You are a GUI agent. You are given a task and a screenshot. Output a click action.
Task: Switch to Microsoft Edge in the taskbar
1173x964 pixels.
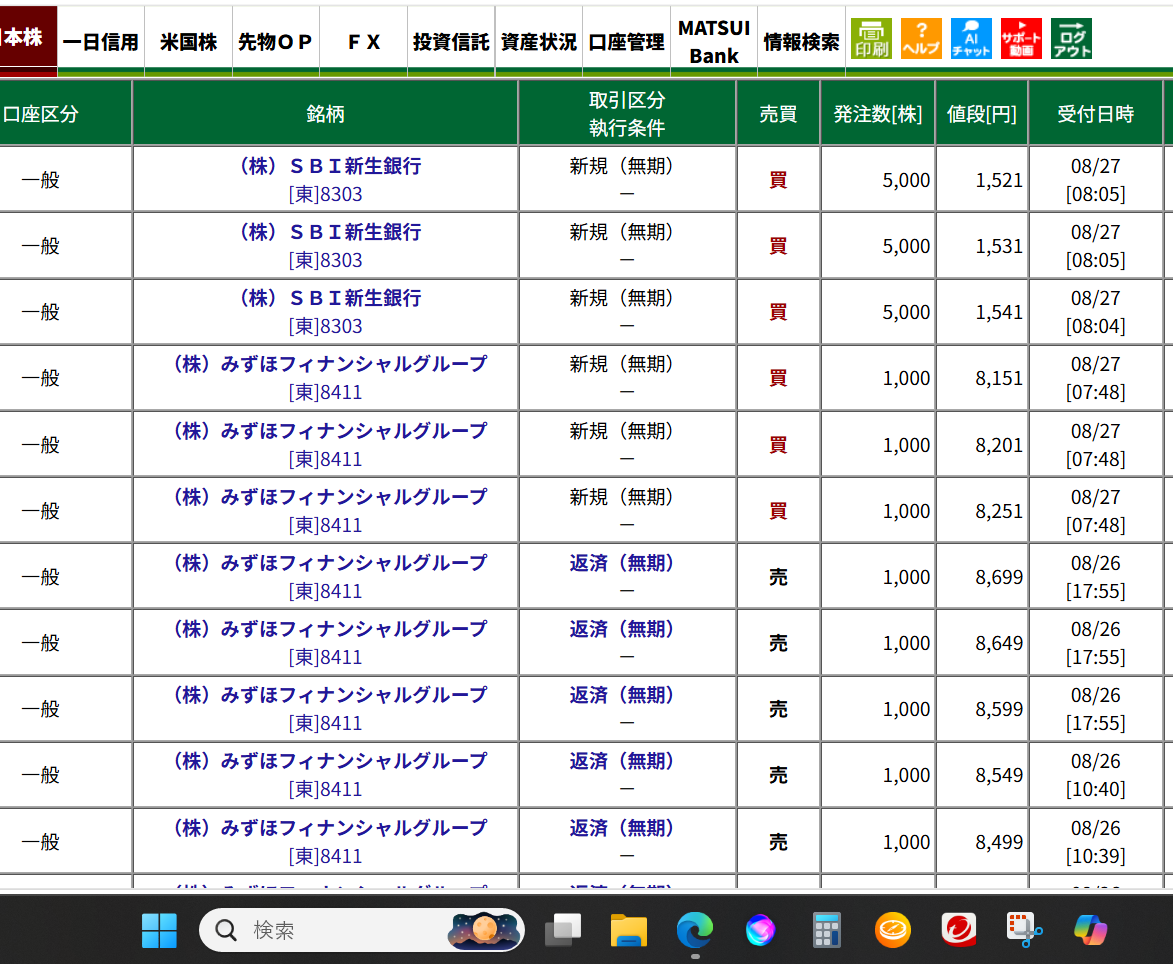click(694, 930)
